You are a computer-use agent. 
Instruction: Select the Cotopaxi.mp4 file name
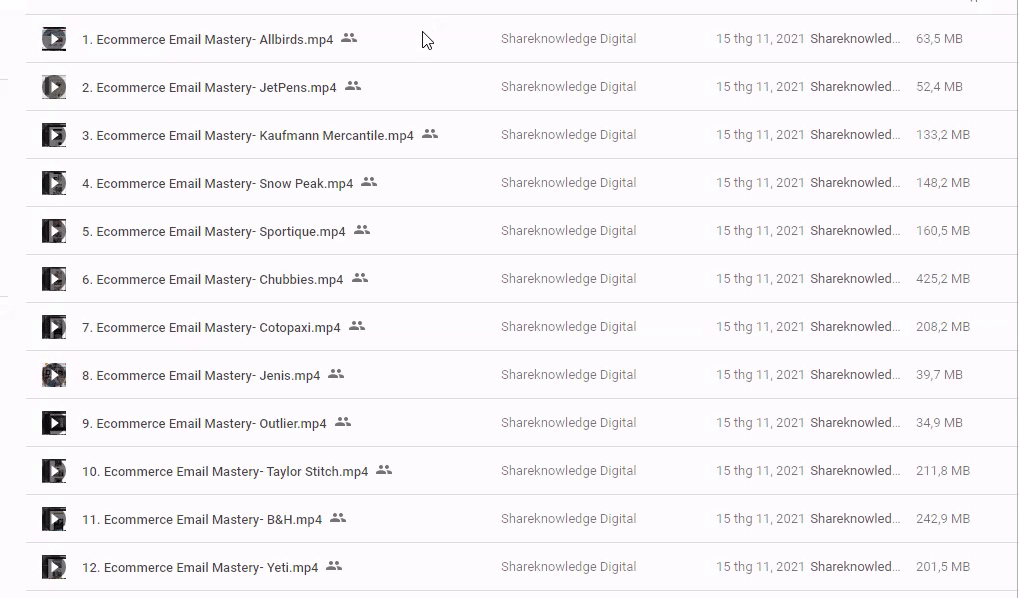[x=211, y=328]
